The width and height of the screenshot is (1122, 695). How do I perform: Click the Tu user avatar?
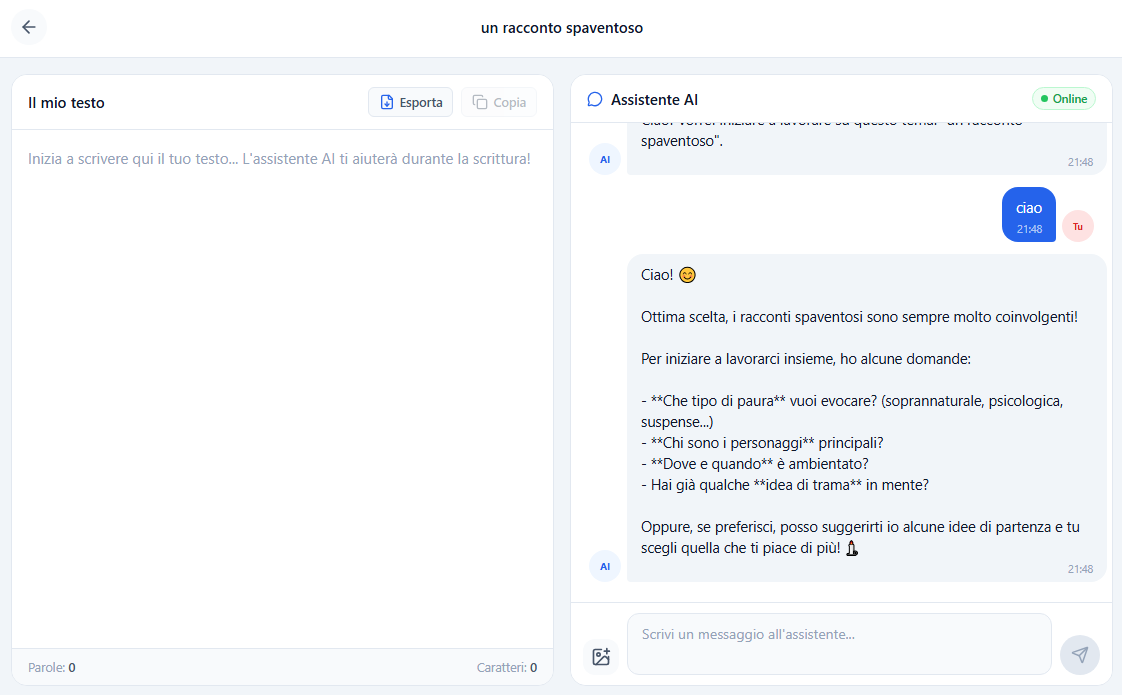tap(1078, 226)
